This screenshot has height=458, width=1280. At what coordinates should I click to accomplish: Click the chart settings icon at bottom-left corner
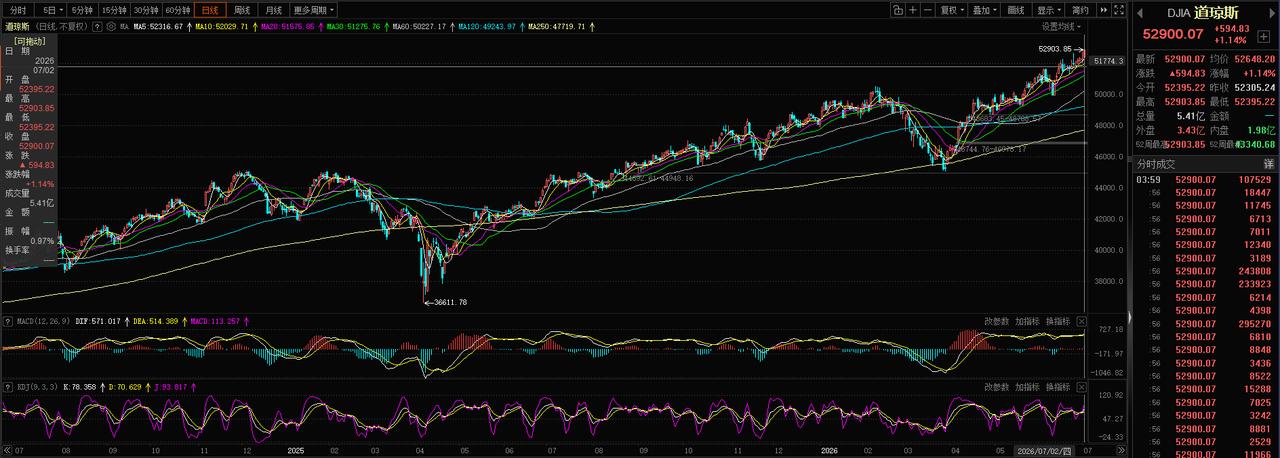pos(6,451)
